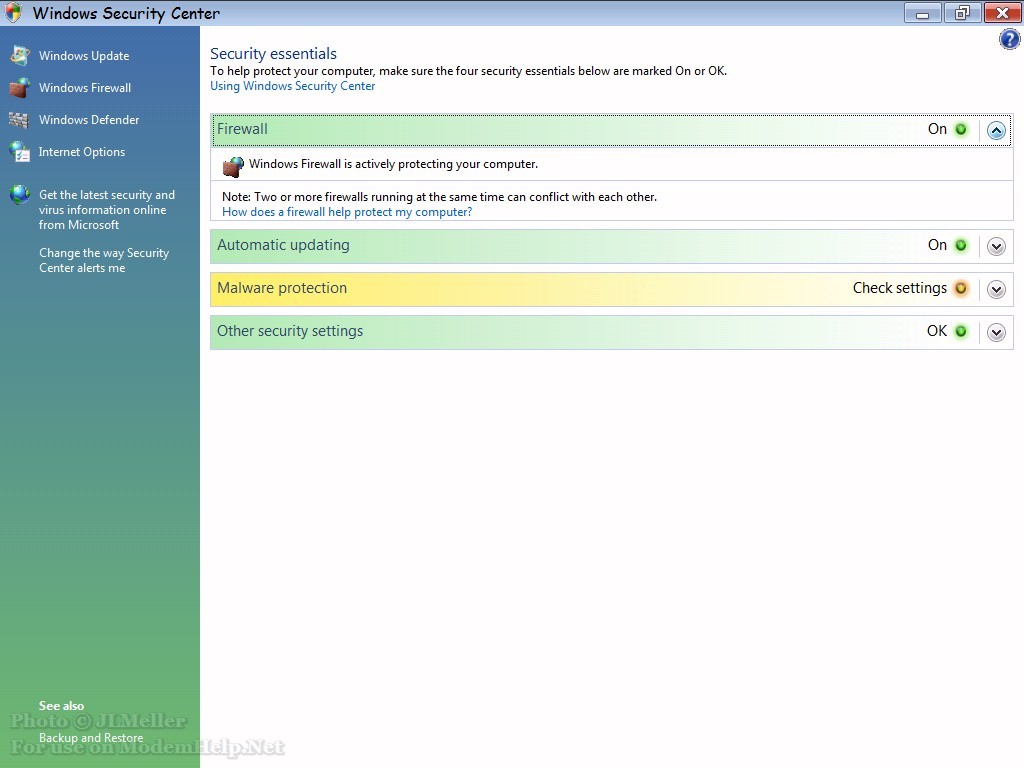The height and width of the screenshot is (768, 1024).
Task: Click the orange status light on Malware protection row
Action: [961, 289]
